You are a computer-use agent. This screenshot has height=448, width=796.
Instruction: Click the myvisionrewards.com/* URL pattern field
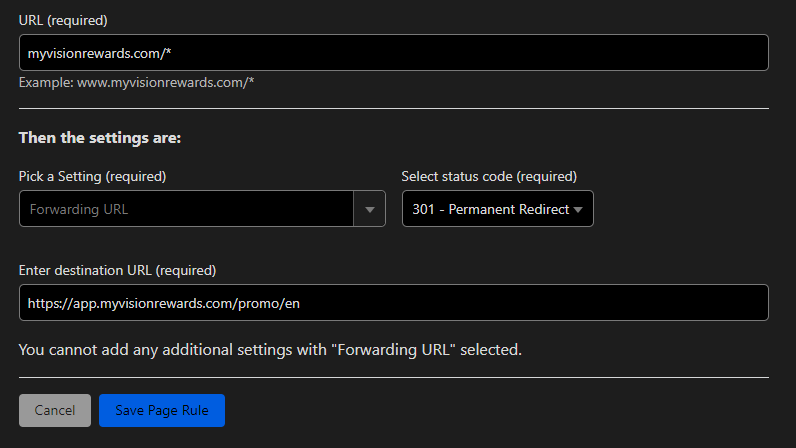pos(393,52)
